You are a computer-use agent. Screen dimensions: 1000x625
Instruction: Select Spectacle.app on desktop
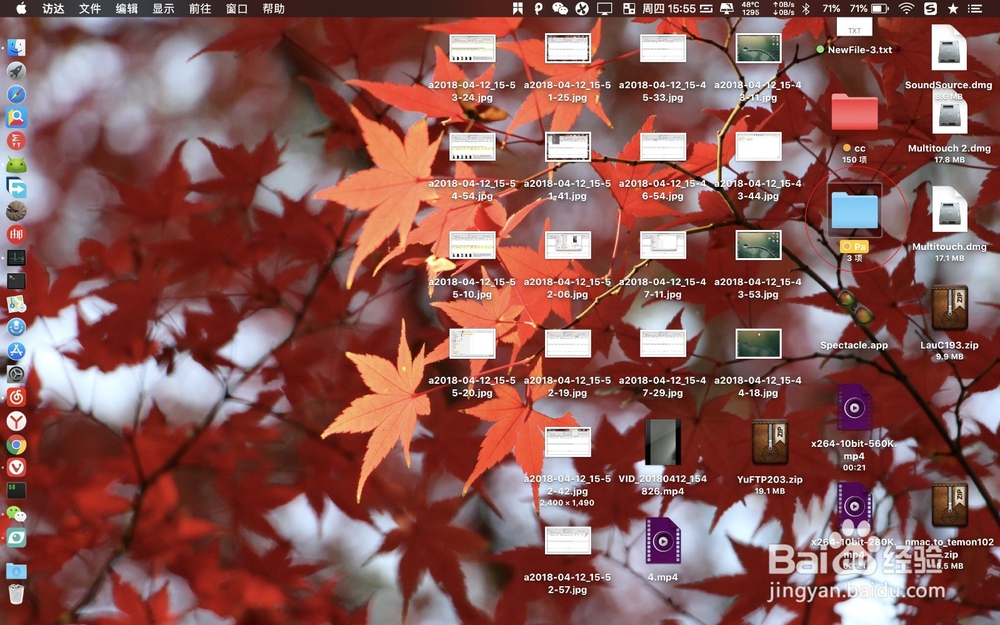pos(854,309)
